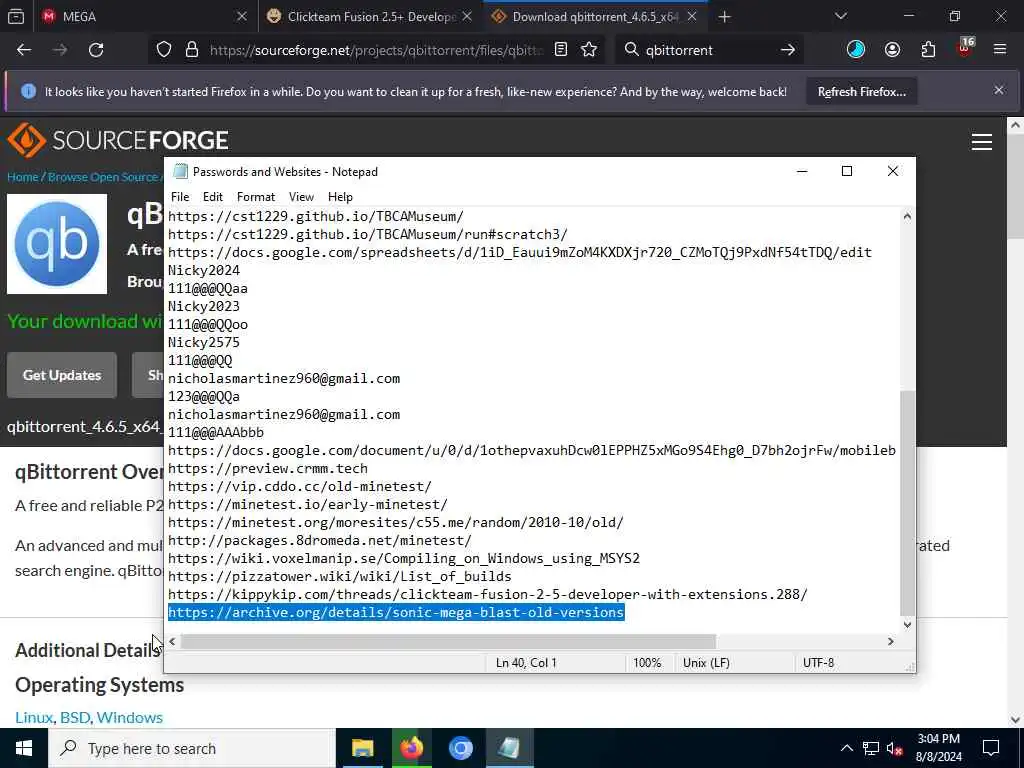Image resolution: width=1024 pixels, height=768 pixels.
Task: Open Chrome from the taskbar
Action: pyautogui.click(x=460, y=748)
